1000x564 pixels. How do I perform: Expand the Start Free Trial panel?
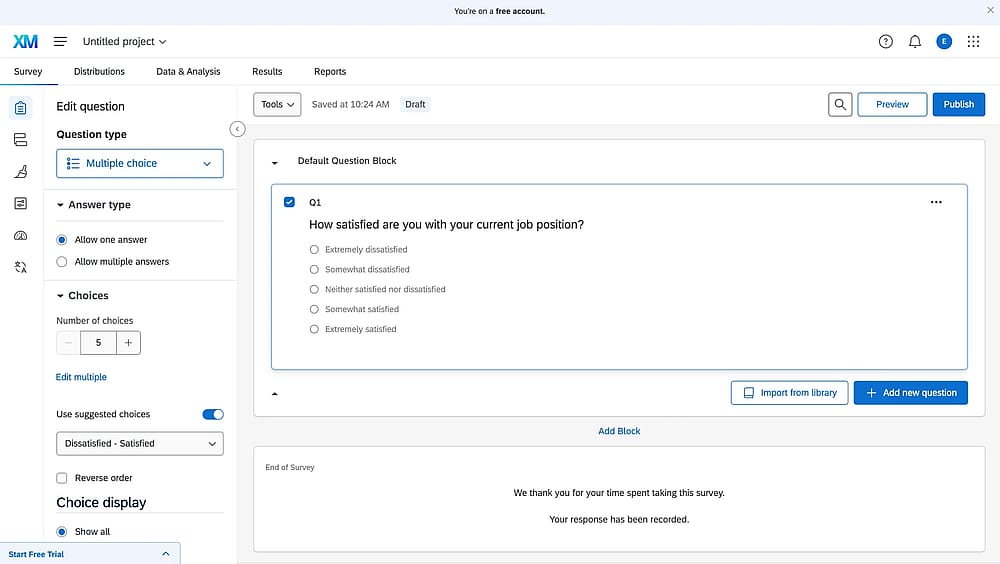[x=166, y=554]
